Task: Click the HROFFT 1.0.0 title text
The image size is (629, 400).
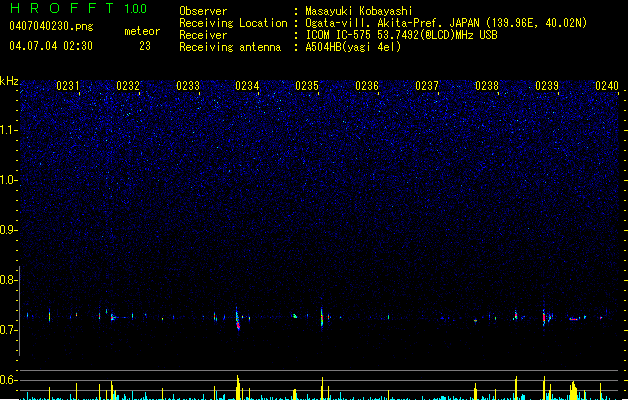Action: (78, 8)
